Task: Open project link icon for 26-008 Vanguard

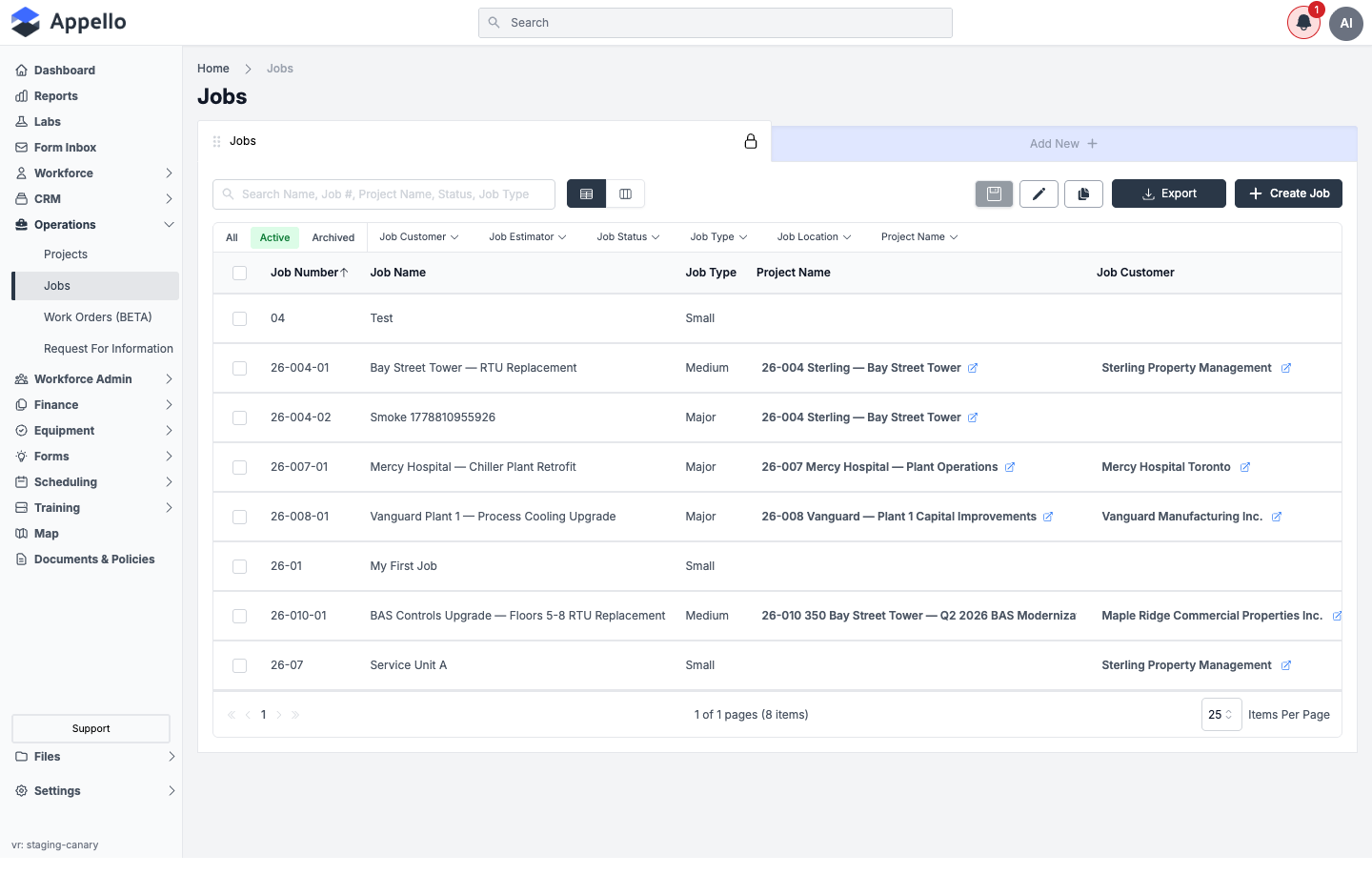Action: click(x=1048, y=517)
